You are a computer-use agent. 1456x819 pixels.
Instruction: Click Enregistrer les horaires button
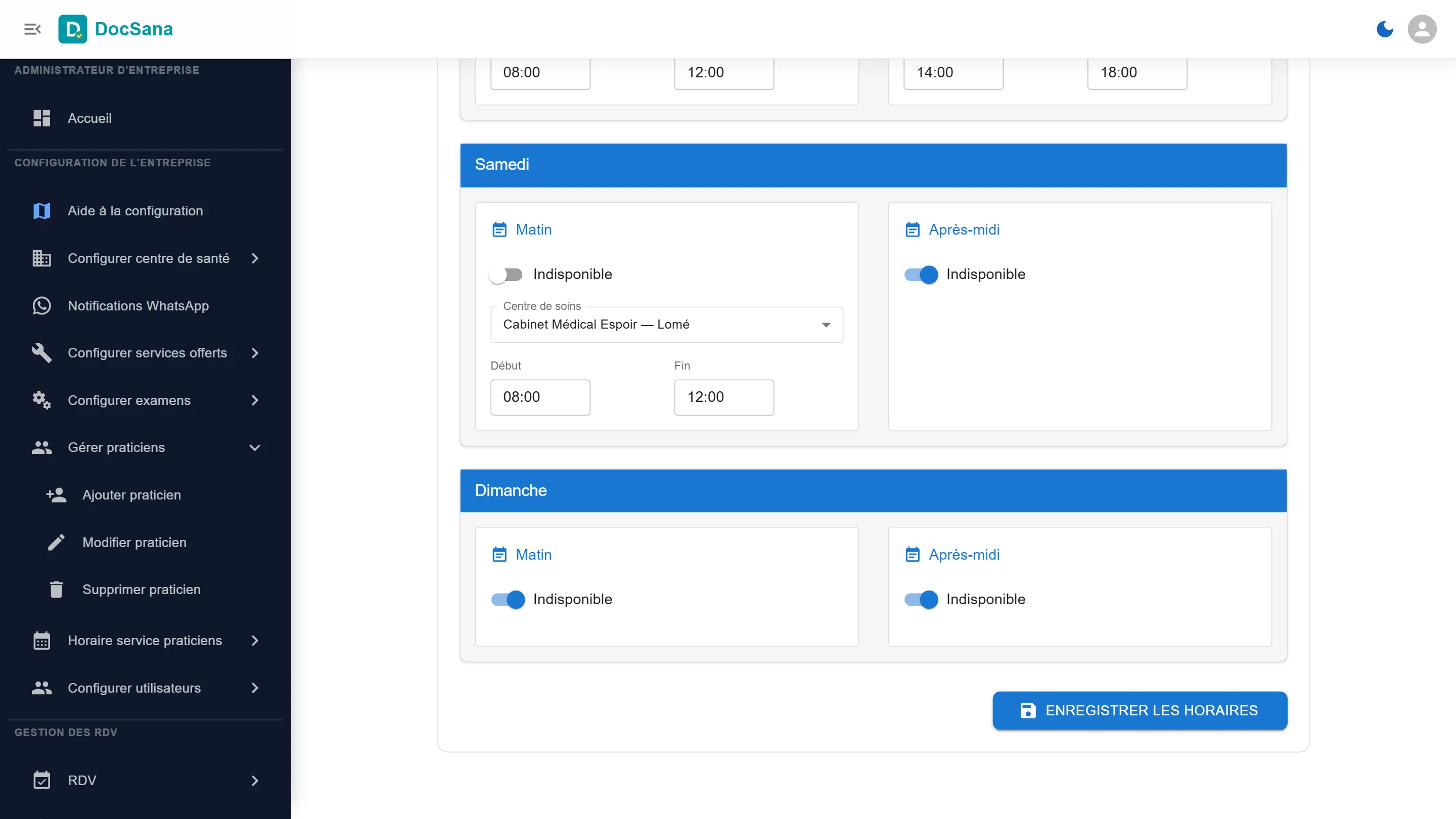[x=1140, y=710]
